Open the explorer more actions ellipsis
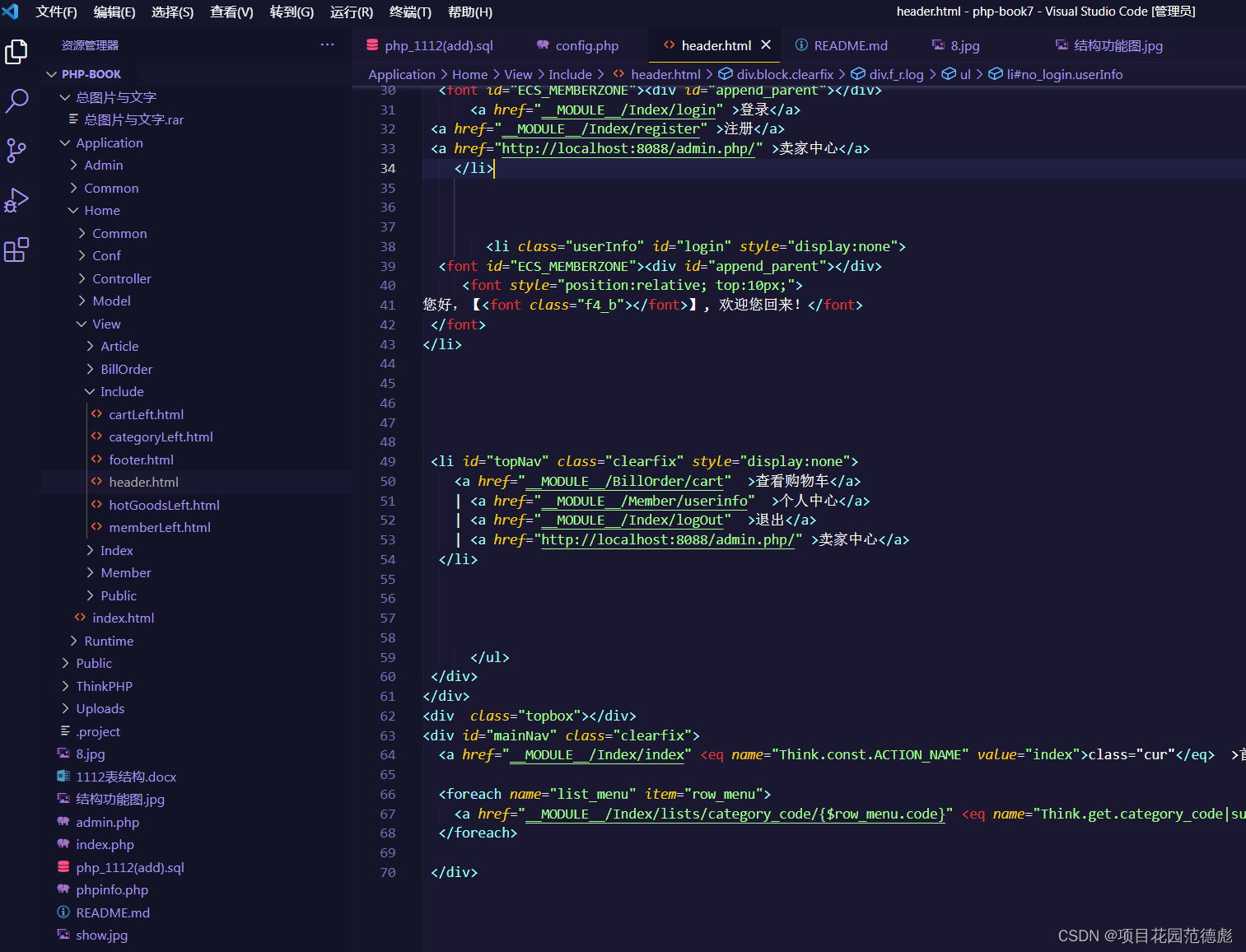Screen dimensions: 1246x952 pyautogui.click(x=327, y=45)
